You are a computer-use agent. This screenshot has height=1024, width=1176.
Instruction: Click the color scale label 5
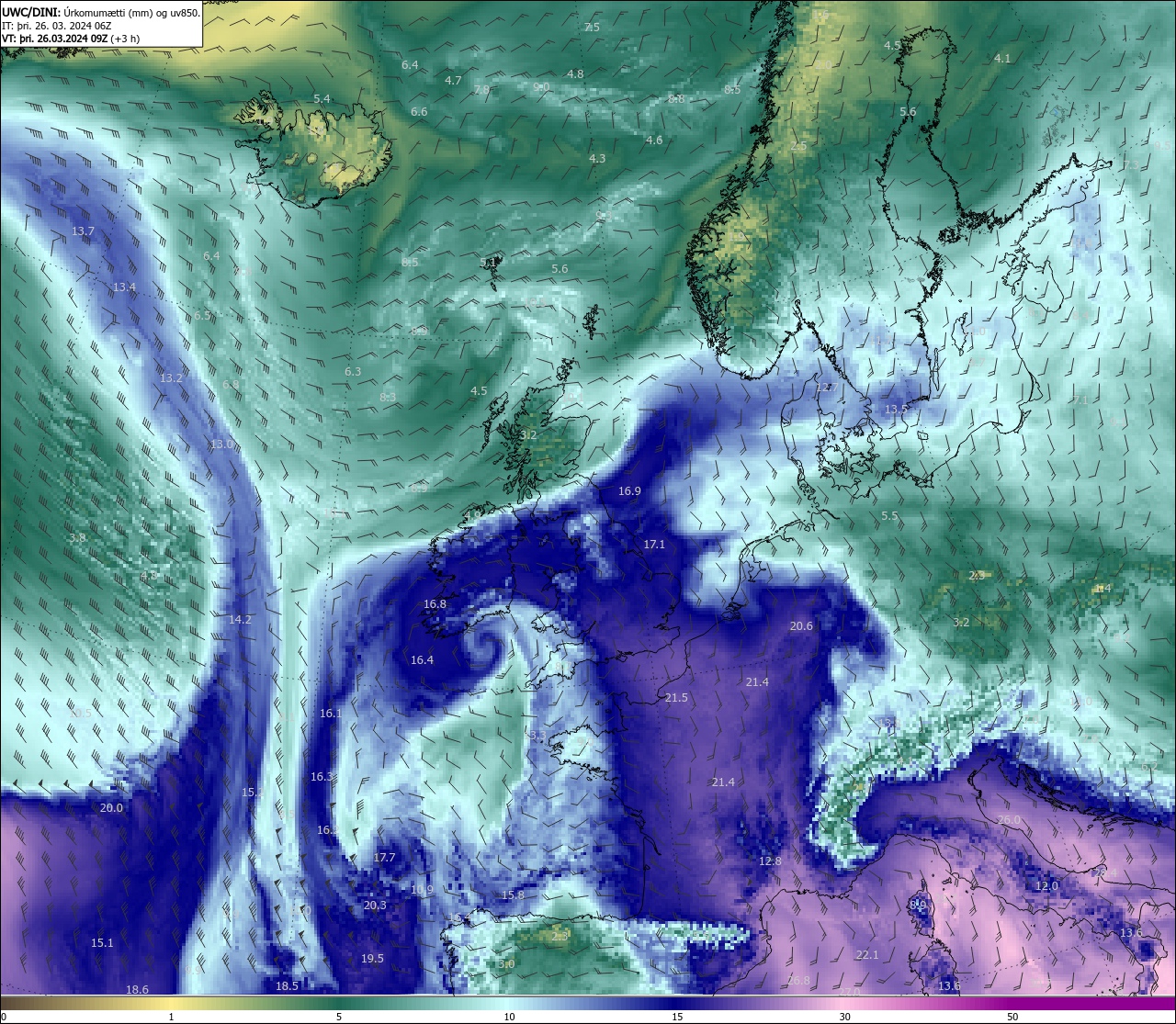coord(339,1017)
